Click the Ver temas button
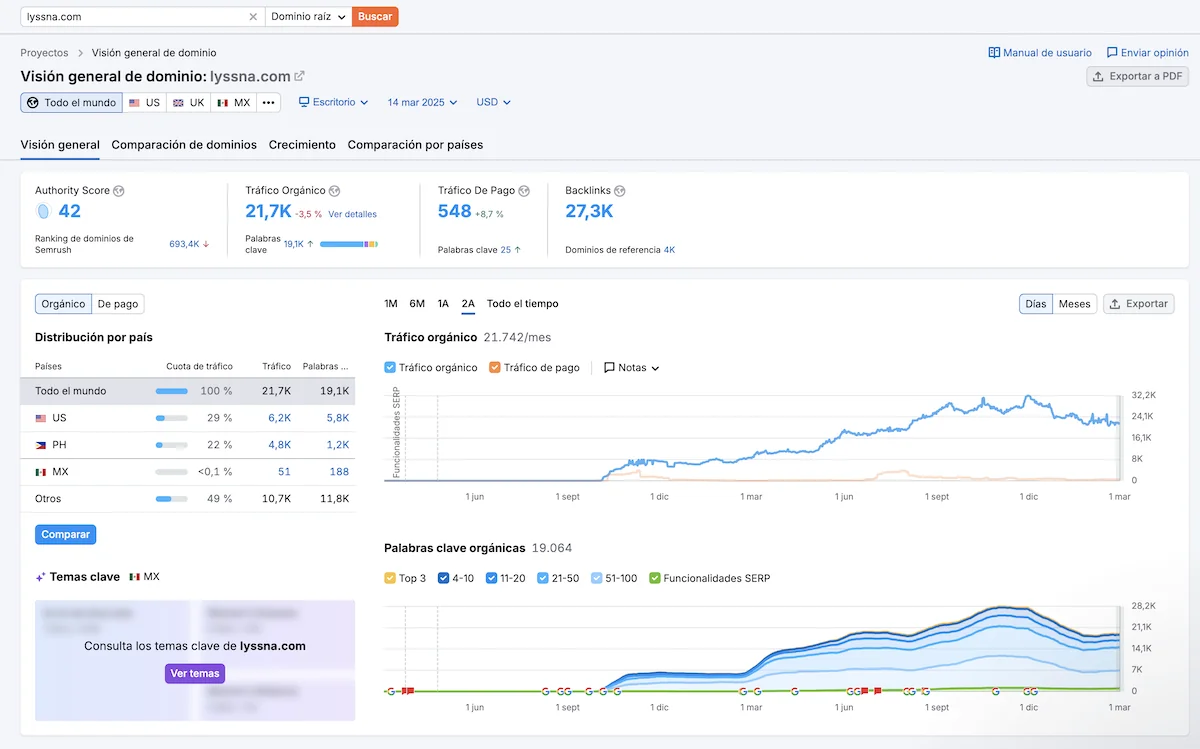Image resolution: width=1200 pixels, height=749 pixels. point(194,673)
